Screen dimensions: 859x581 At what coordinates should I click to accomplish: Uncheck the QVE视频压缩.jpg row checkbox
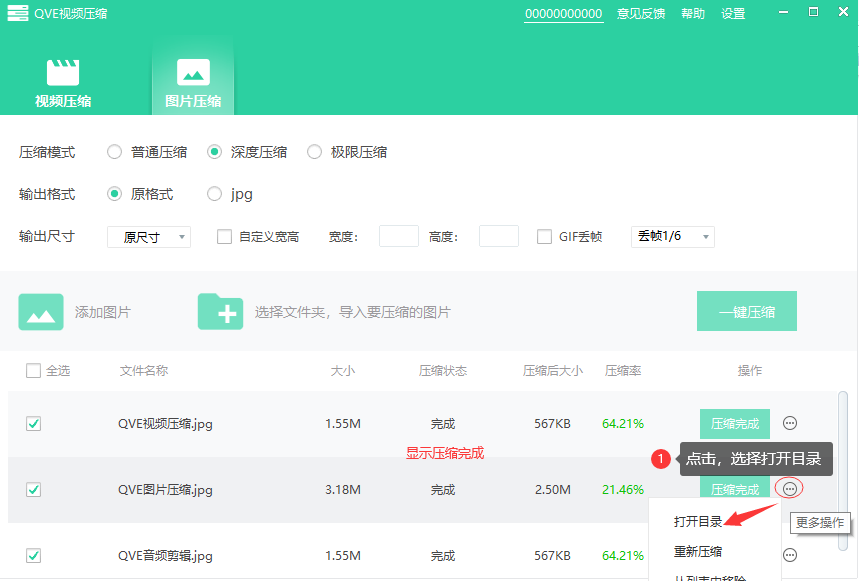(x=33, y=423)
